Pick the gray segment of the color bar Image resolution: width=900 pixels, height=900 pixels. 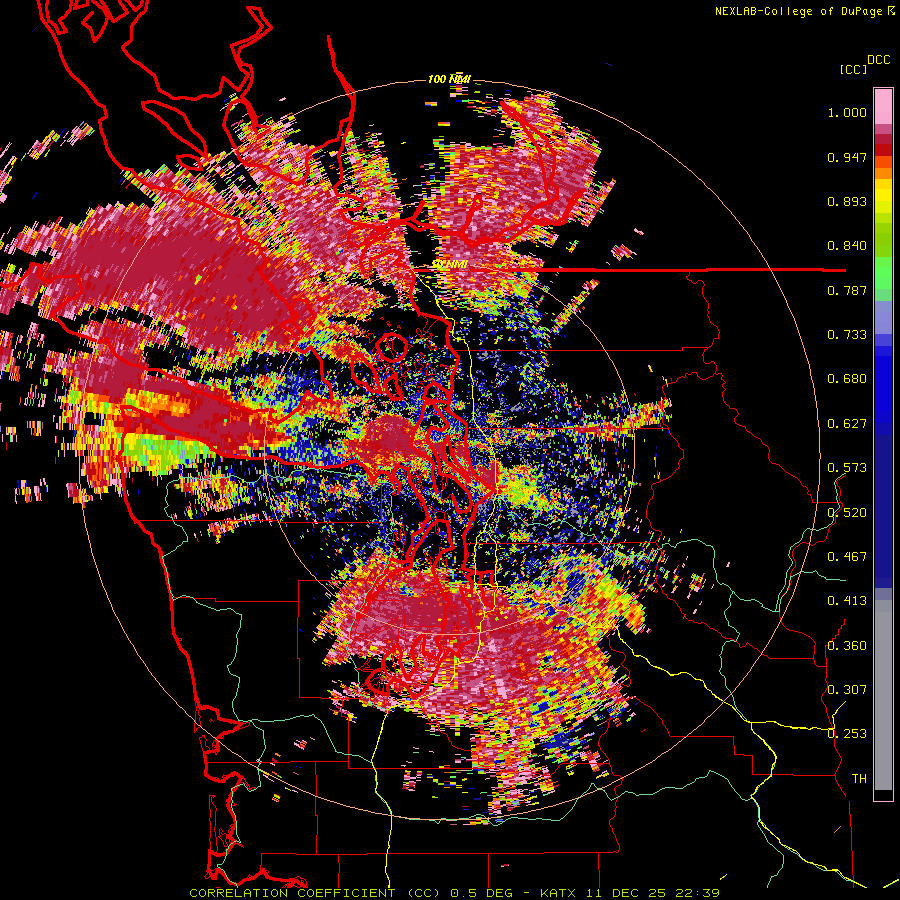883,695
